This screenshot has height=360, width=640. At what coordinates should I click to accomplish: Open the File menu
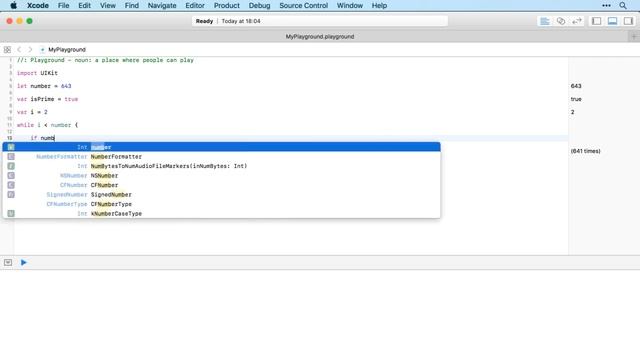tap(63, 6)
